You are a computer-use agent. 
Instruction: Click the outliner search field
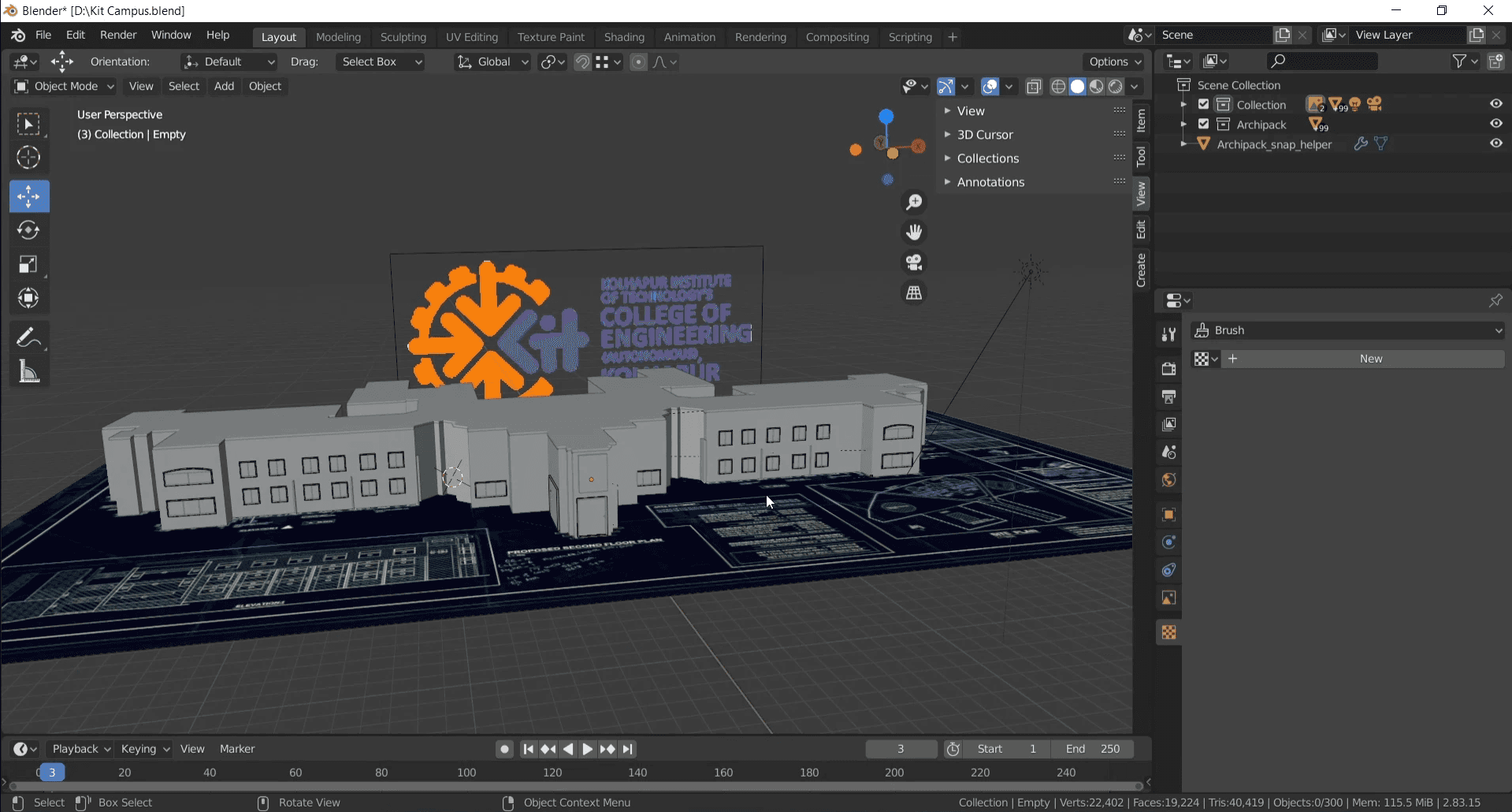pos(1323,61)
